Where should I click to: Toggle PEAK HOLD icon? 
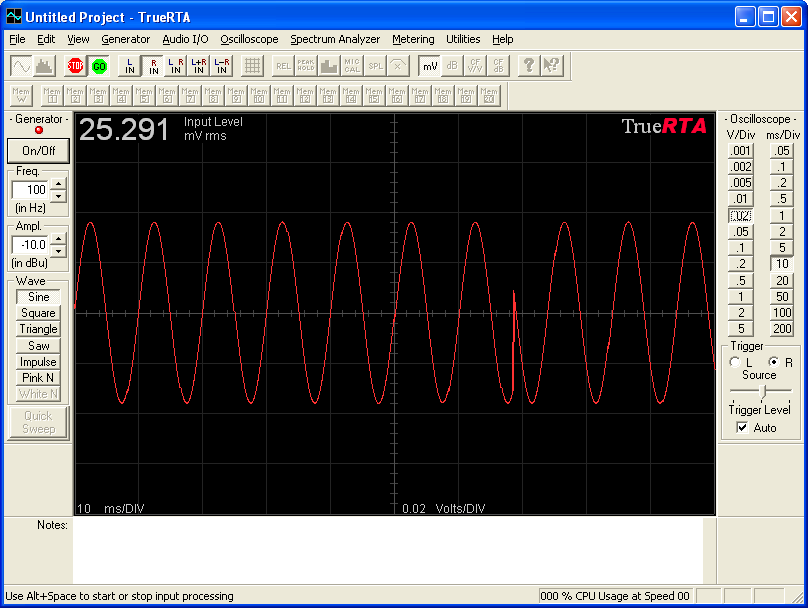pos(306,66)
